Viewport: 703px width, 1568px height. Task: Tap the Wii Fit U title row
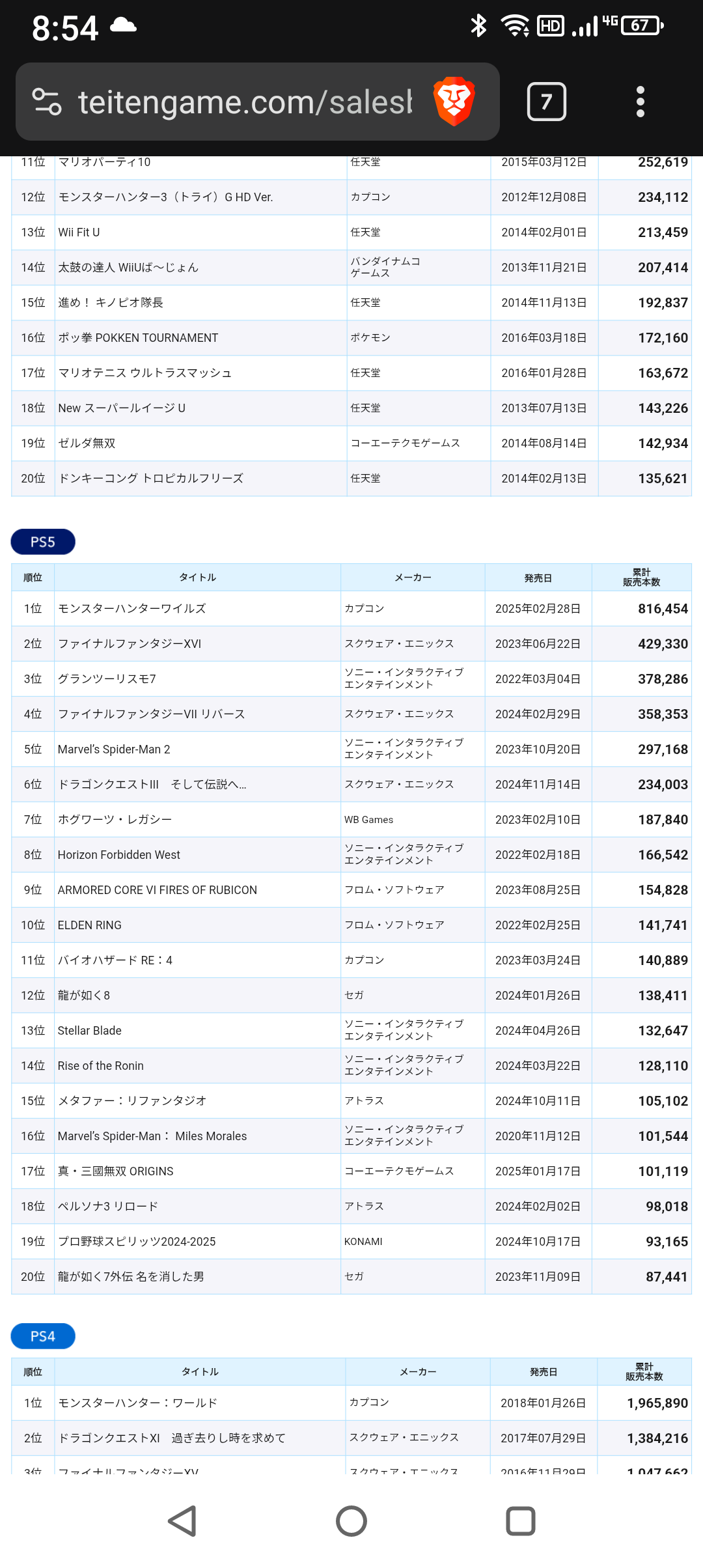click(79, 232)
